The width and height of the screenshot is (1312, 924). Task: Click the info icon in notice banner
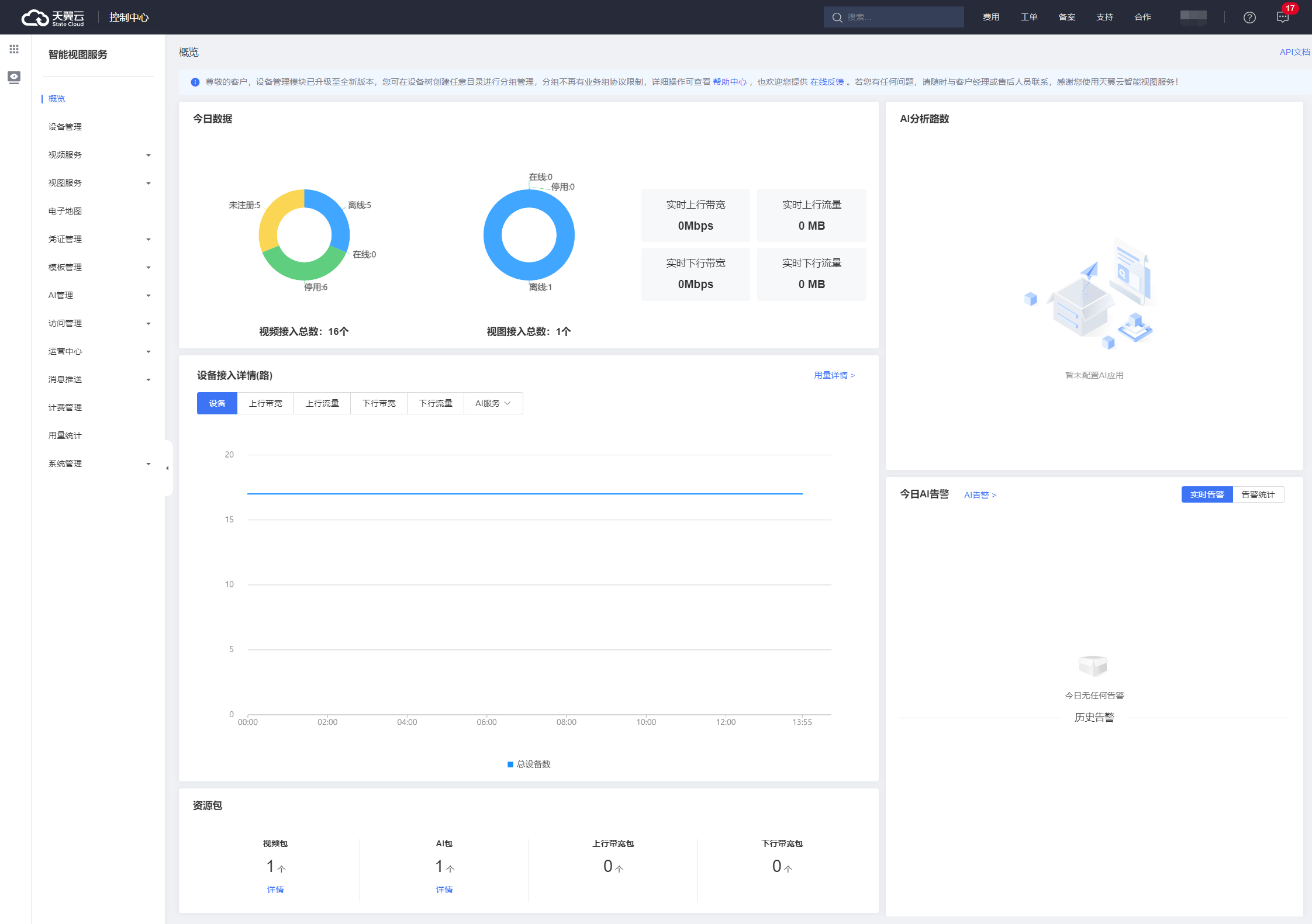point(195,82)
